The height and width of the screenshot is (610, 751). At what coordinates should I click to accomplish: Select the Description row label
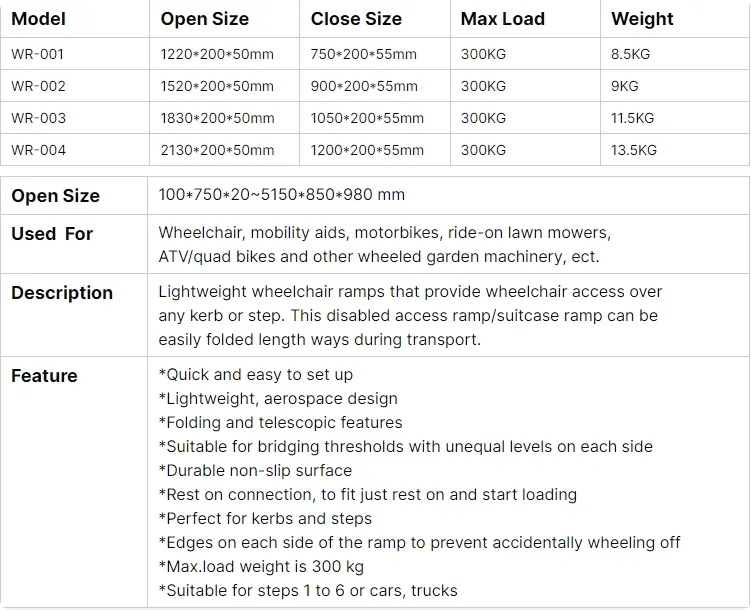tap(62, 293)
